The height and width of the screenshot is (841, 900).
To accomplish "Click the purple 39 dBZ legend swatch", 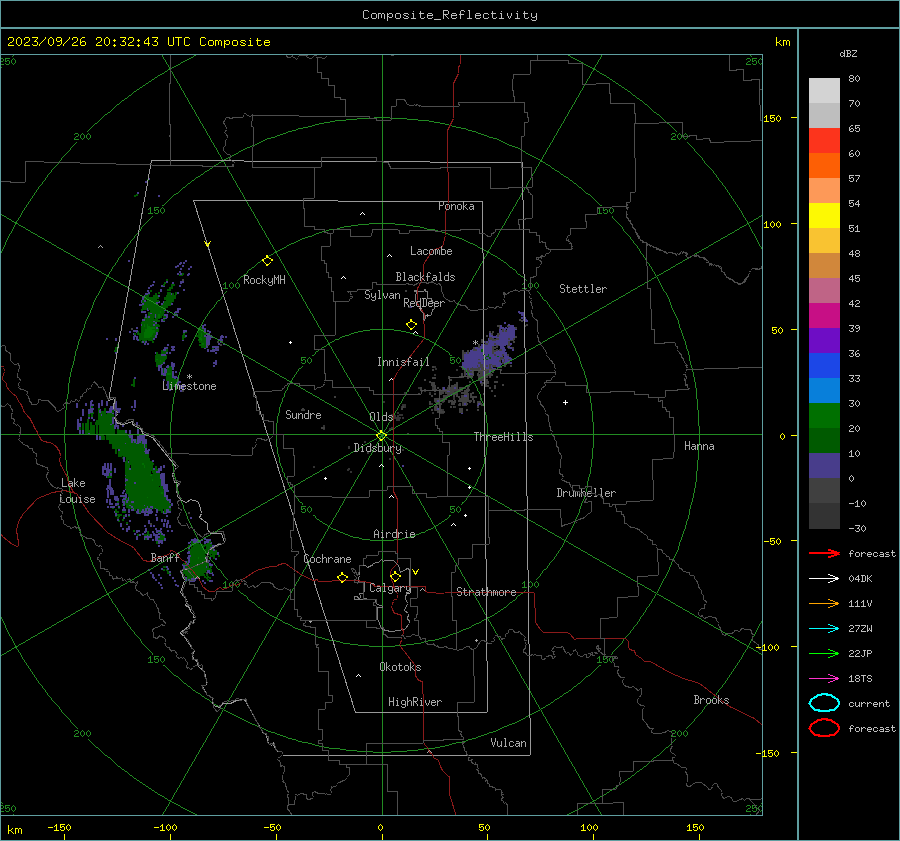I will click(x=824, y=340).
